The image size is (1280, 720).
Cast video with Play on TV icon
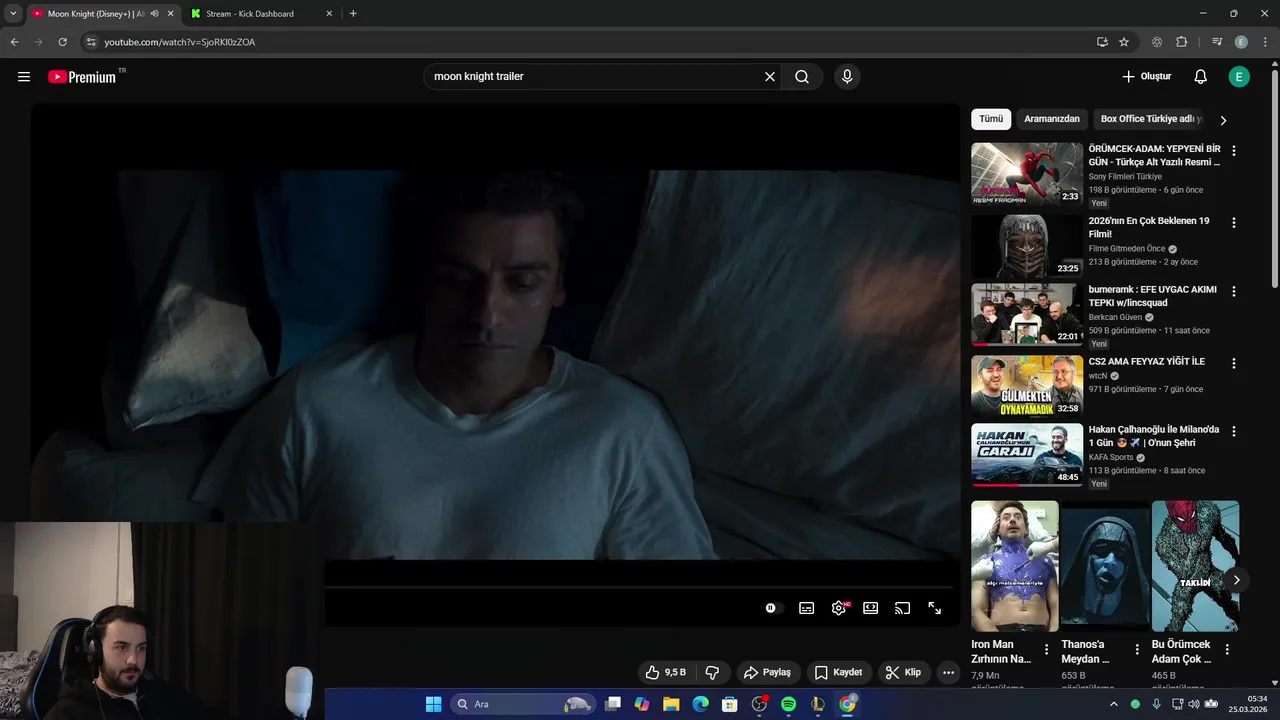click(903, 608)
